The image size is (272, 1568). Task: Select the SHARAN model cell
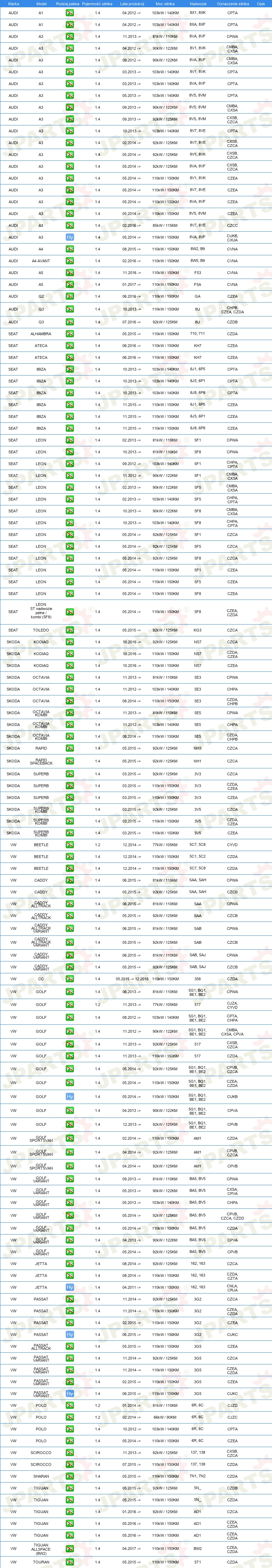pyautogui.click(x=41, y=1476)
